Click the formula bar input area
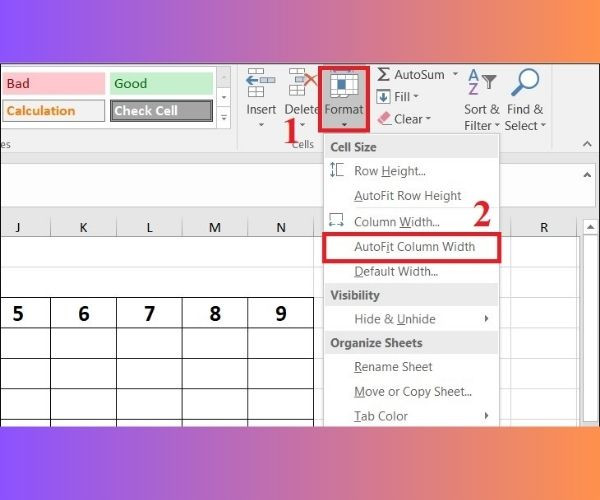Viewport: 600px width, 500px height. point(163,186)
